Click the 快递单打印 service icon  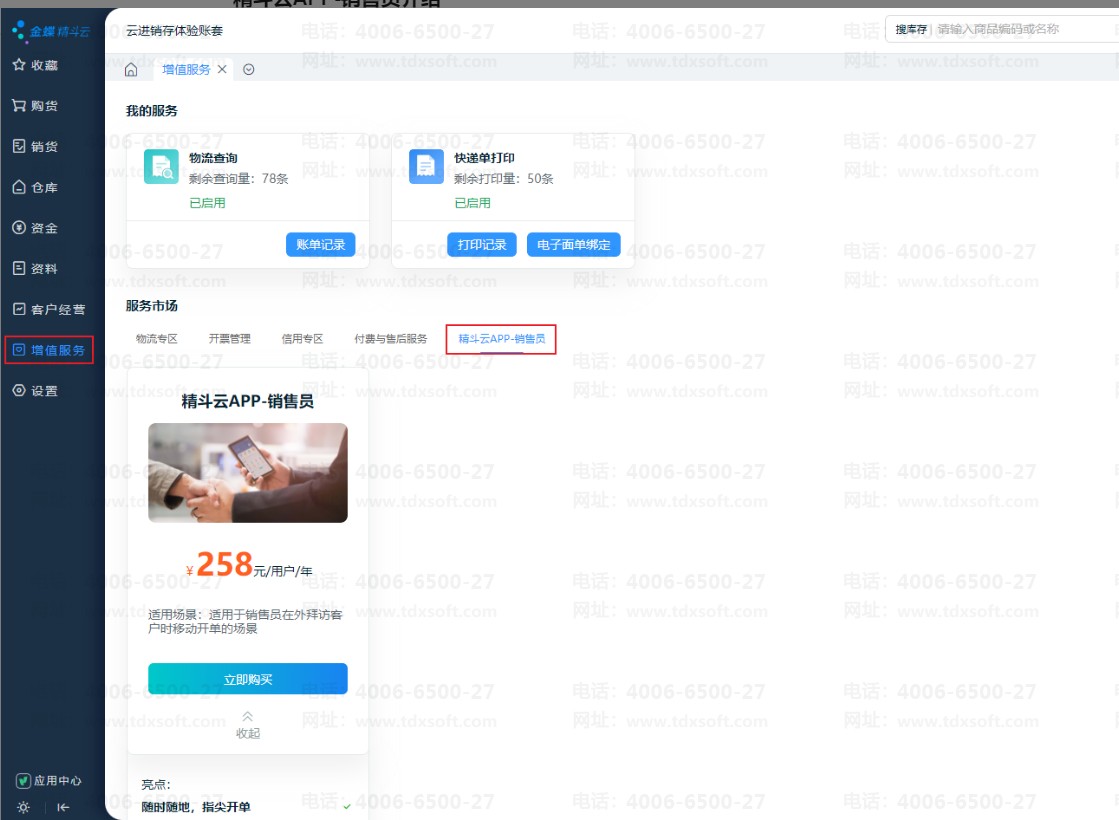point(426,167)
